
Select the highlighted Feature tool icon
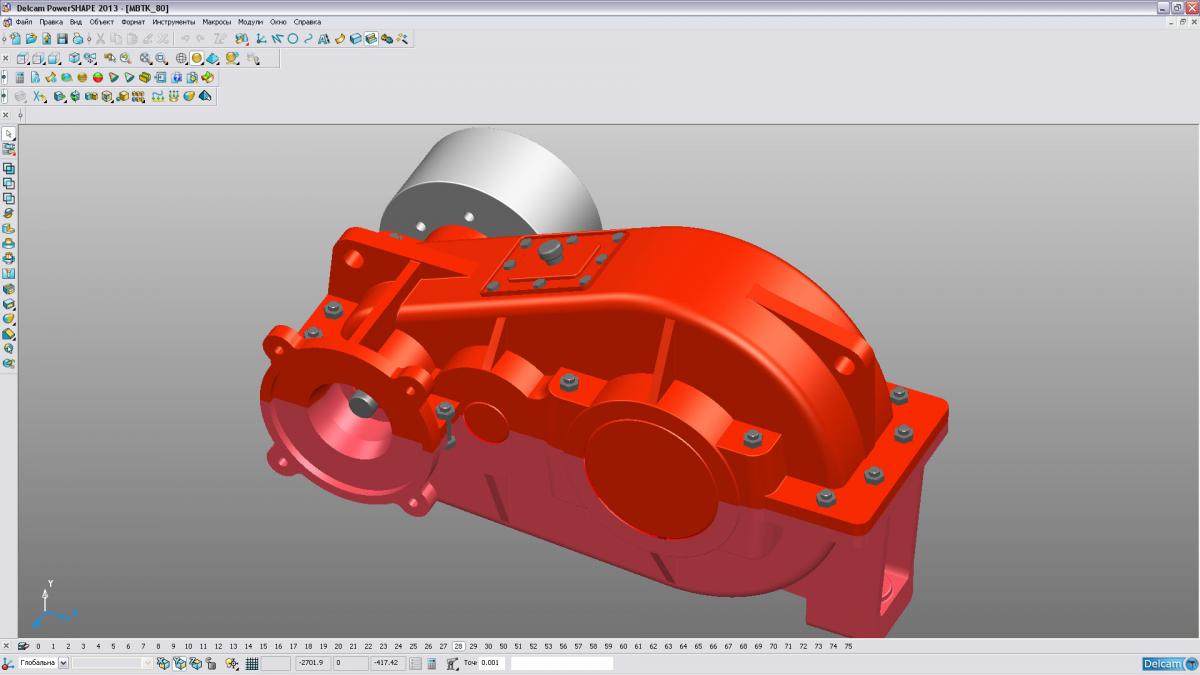pyautogui.click(x=371, y=38)
